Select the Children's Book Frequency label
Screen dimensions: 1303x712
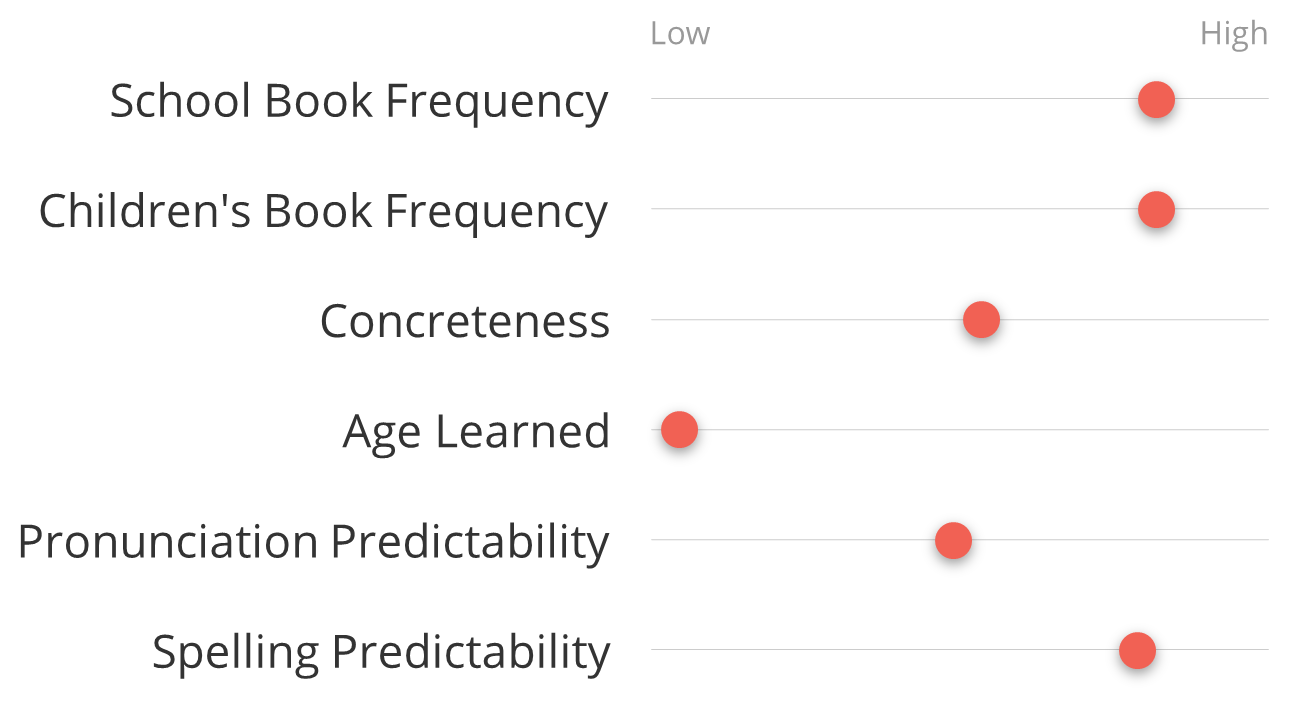323,212
